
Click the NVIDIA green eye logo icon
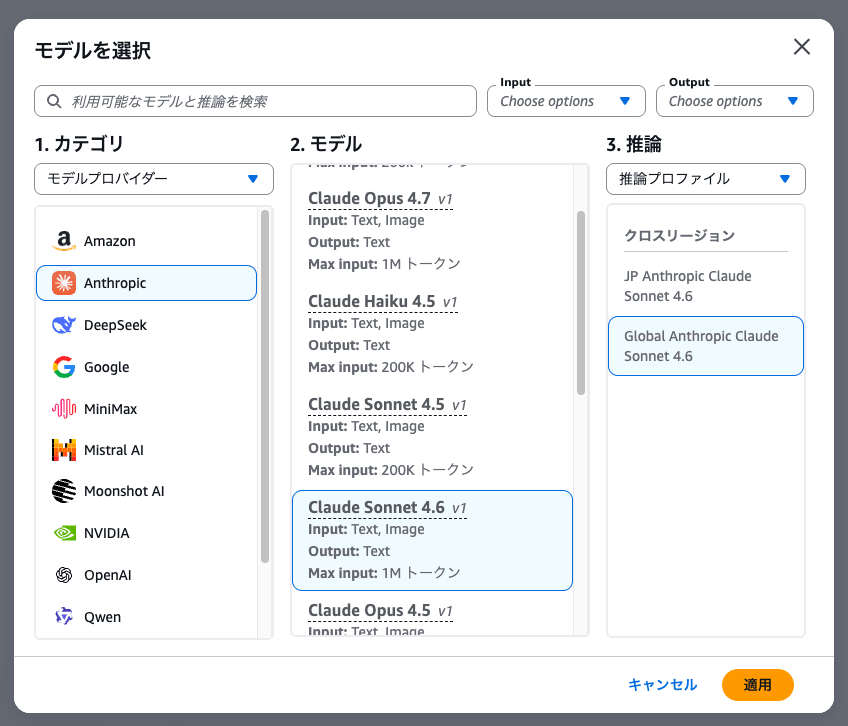64,533
